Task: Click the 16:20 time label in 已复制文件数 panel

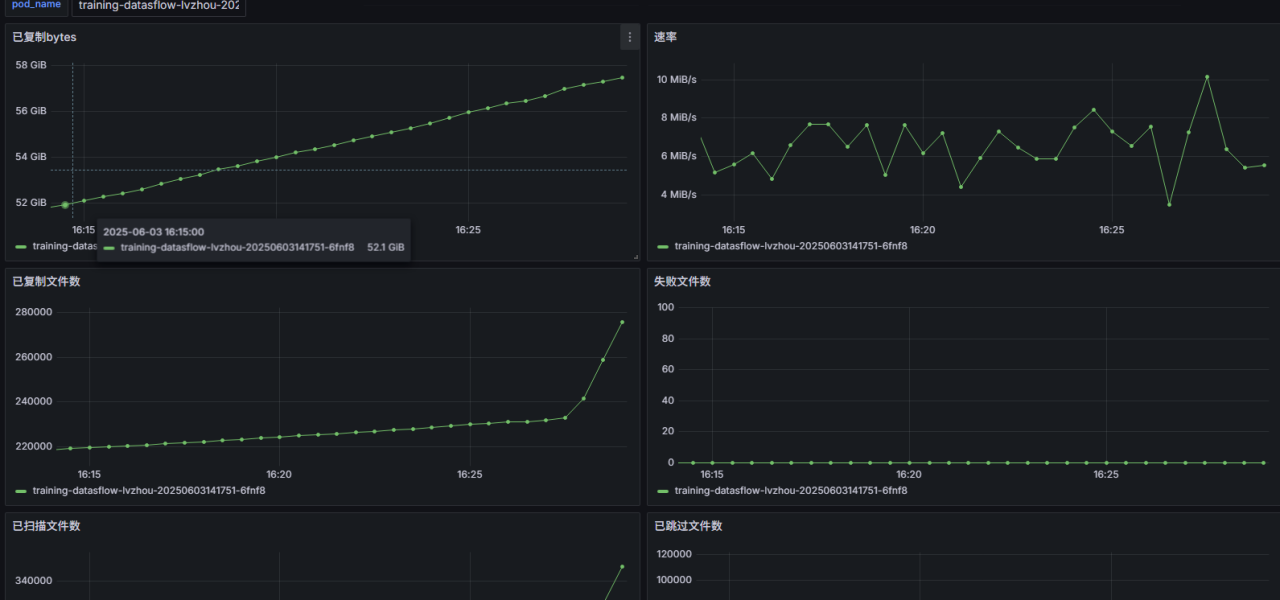Action: click(279, 474)
